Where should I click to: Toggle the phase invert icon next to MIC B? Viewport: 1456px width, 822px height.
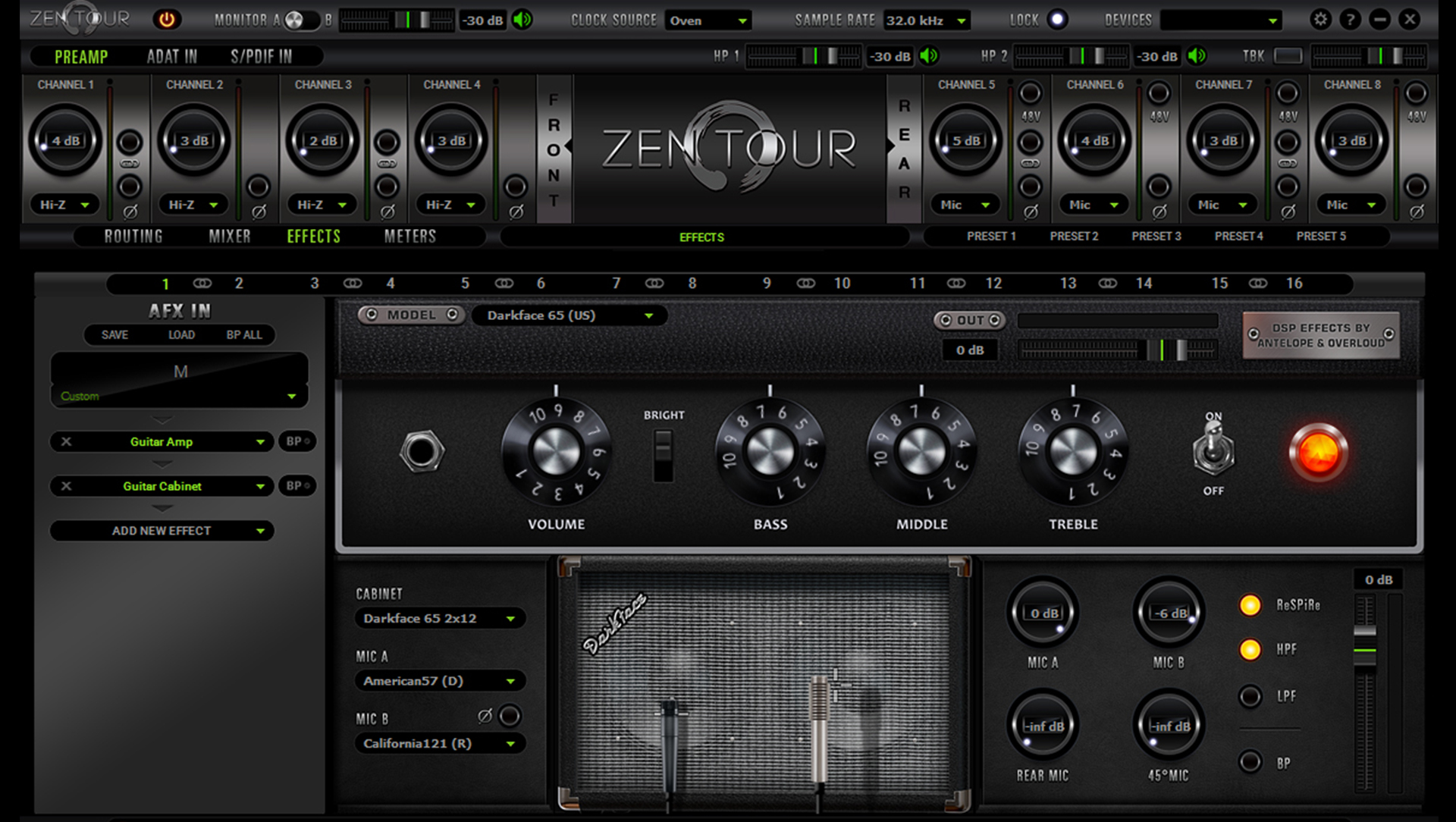tap(483, 716)
